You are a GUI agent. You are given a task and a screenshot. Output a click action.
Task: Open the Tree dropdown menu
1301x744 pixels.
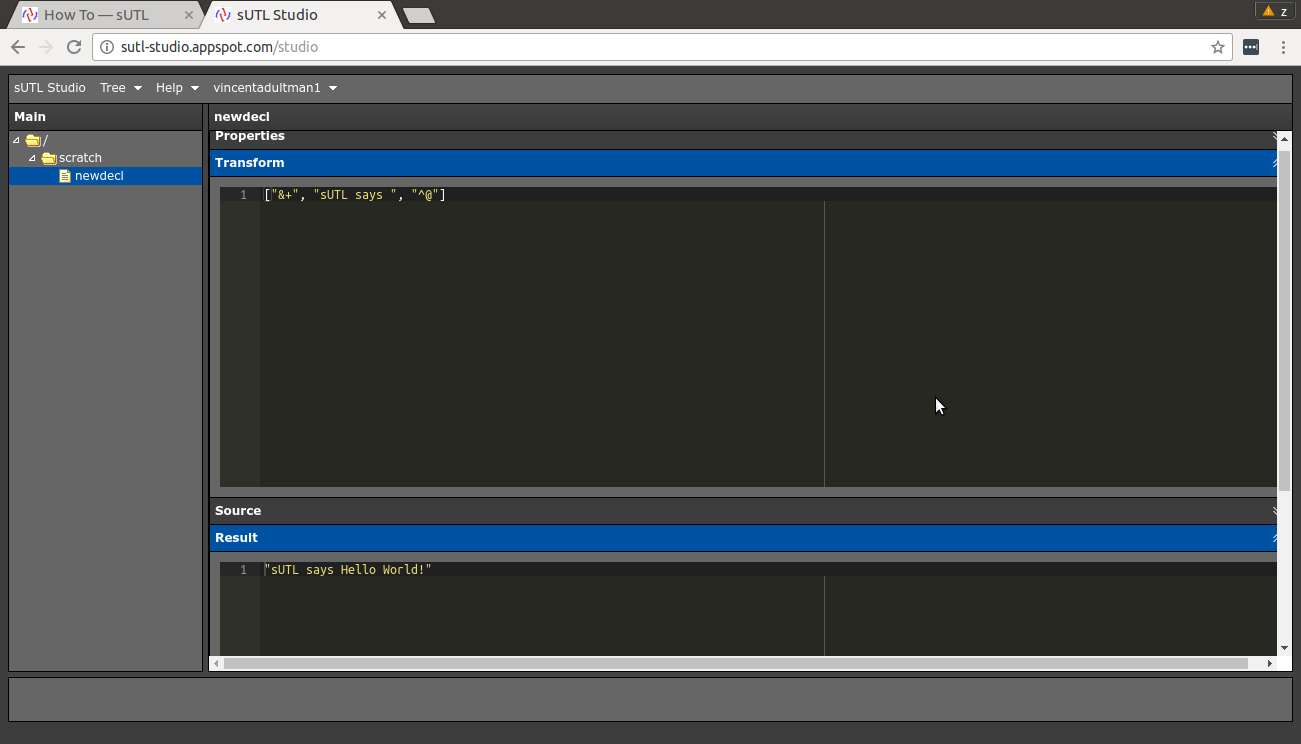tap(121, 88)
